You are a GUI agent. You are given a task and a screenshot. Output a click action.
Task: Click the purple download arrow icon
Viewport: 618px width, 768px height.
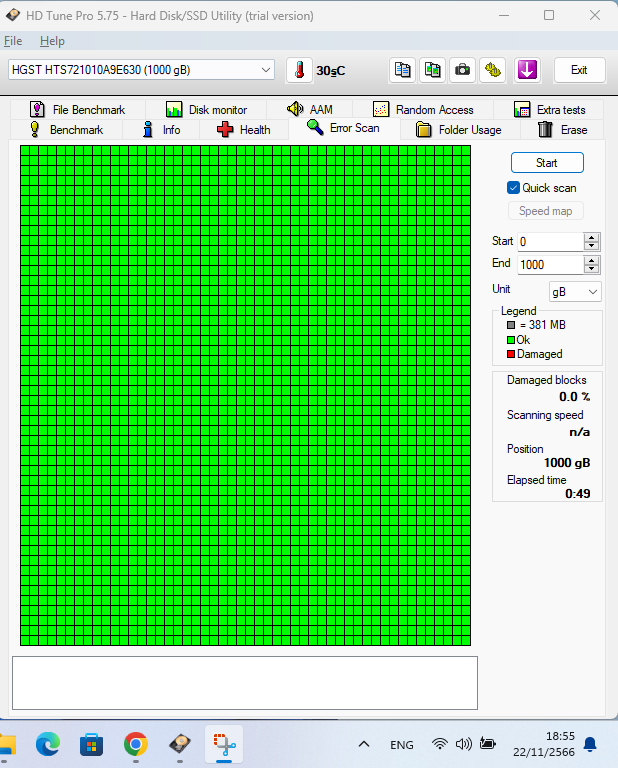(527, 70)
